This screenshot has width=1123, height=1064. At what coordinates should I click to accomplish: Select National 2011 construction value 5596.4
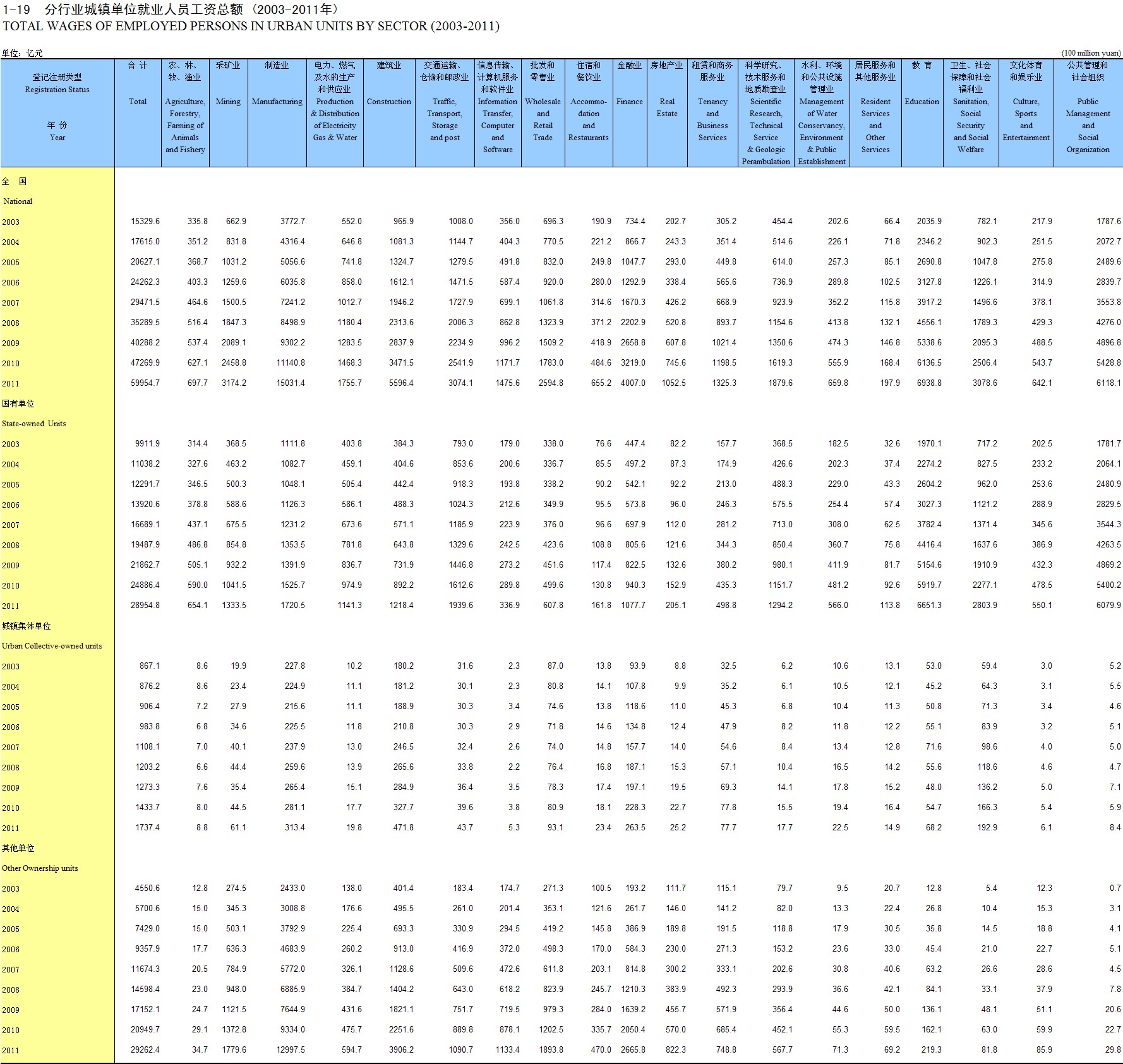coord(401,383)
